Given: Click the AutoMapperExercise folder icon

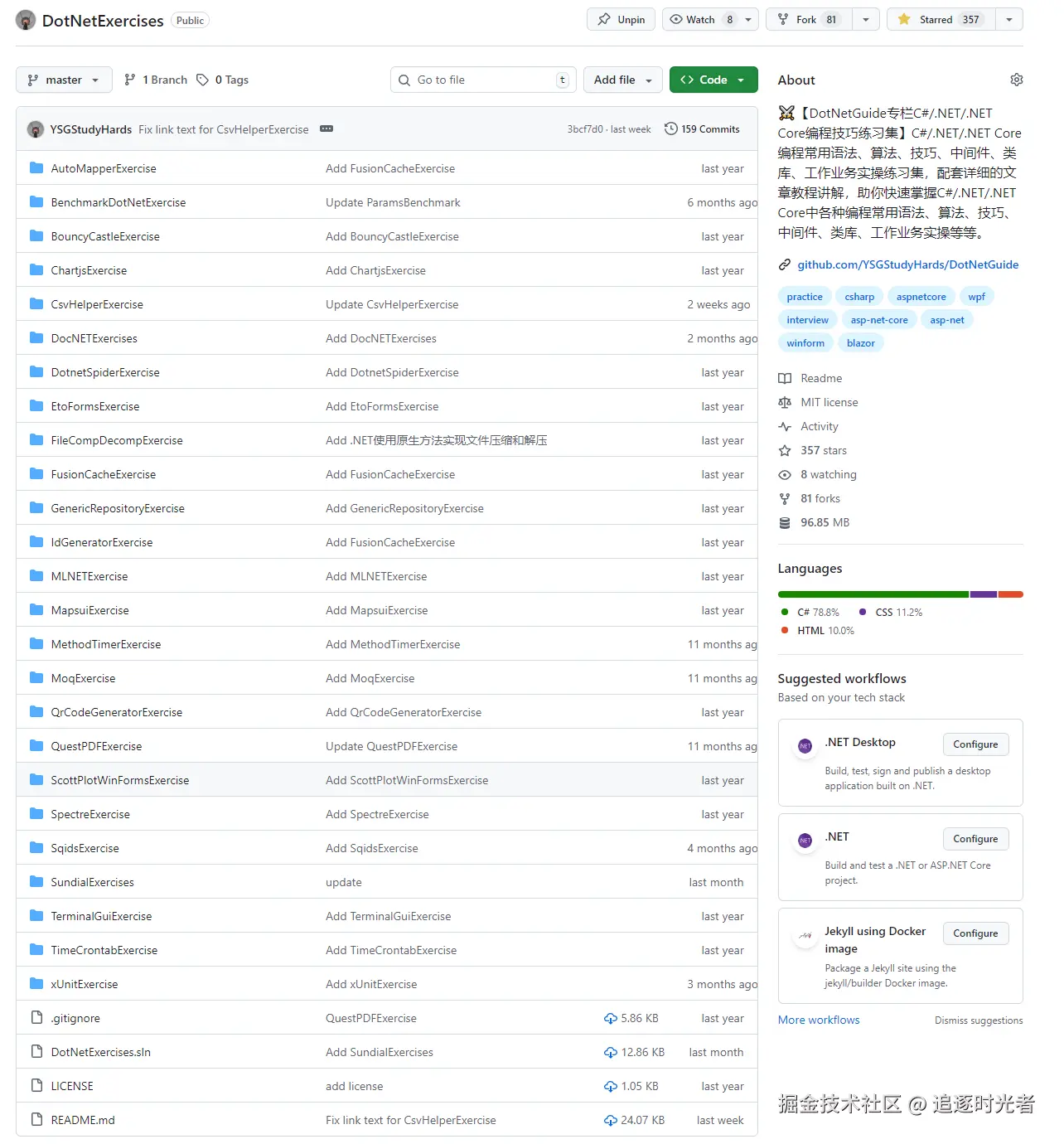Looking at the screenshot, I should click(x=36, y=168).
